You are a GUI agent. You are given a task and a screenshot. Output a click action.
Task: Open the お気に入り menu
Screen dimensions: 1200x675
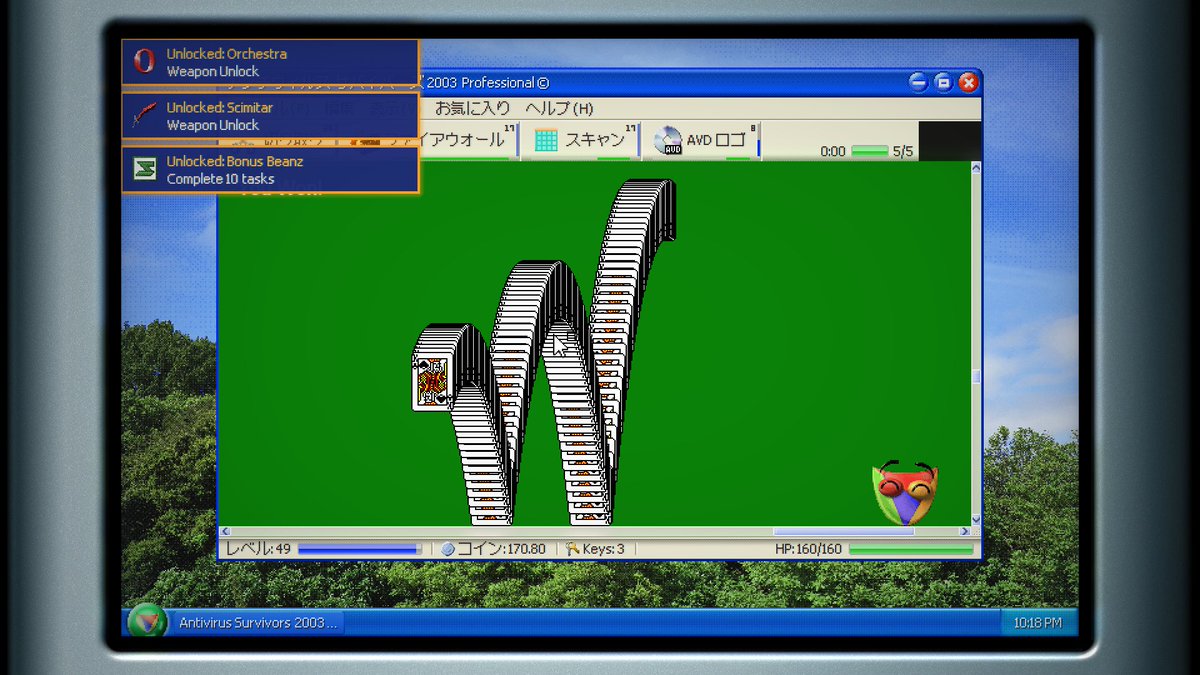pyautogui.click(x=472, y=108)
